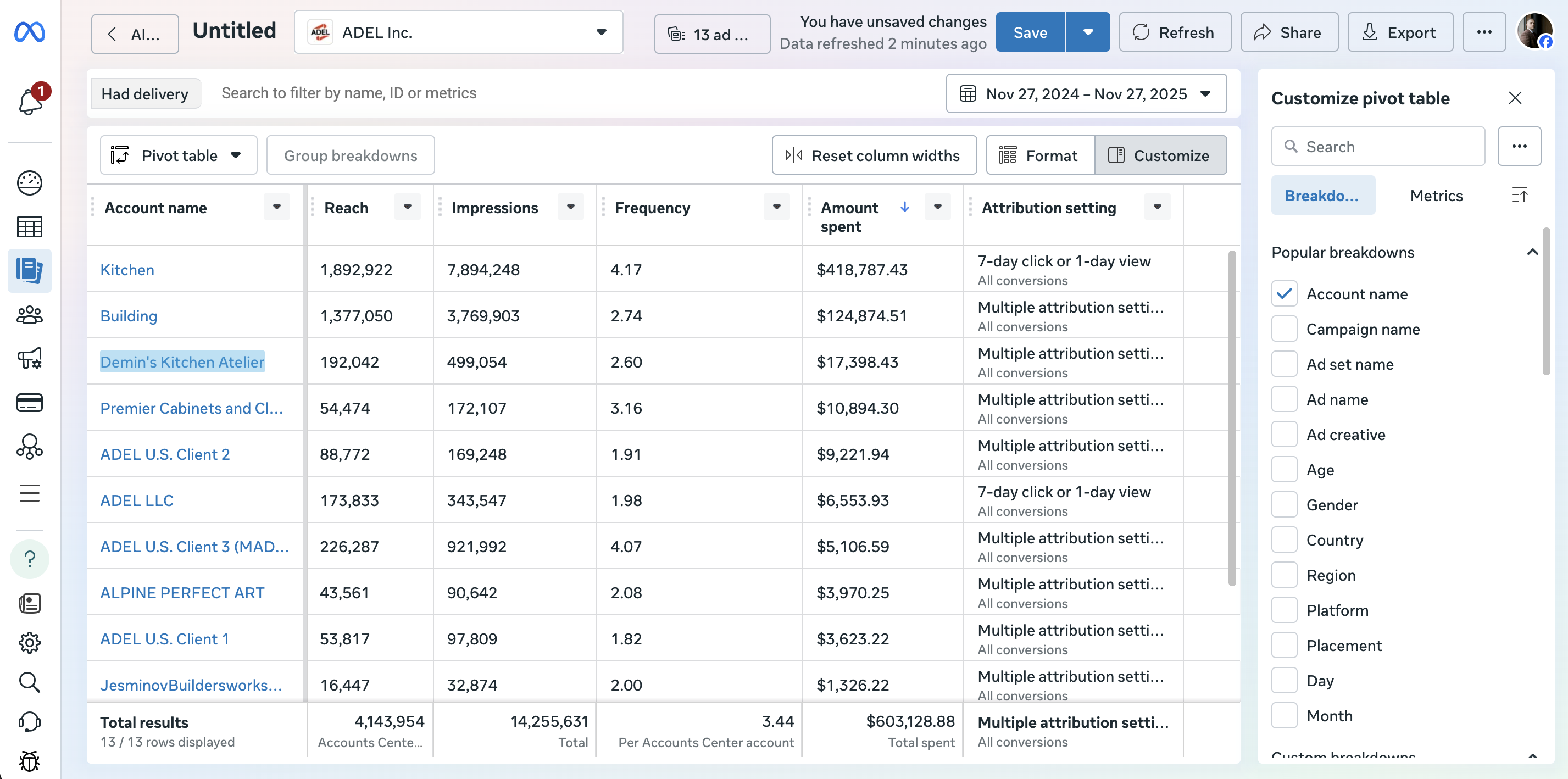The height and width of the screenshot is (779, 1568).
Task: Check the Campaign name breakdown
Action: (x=1285, y=329)
